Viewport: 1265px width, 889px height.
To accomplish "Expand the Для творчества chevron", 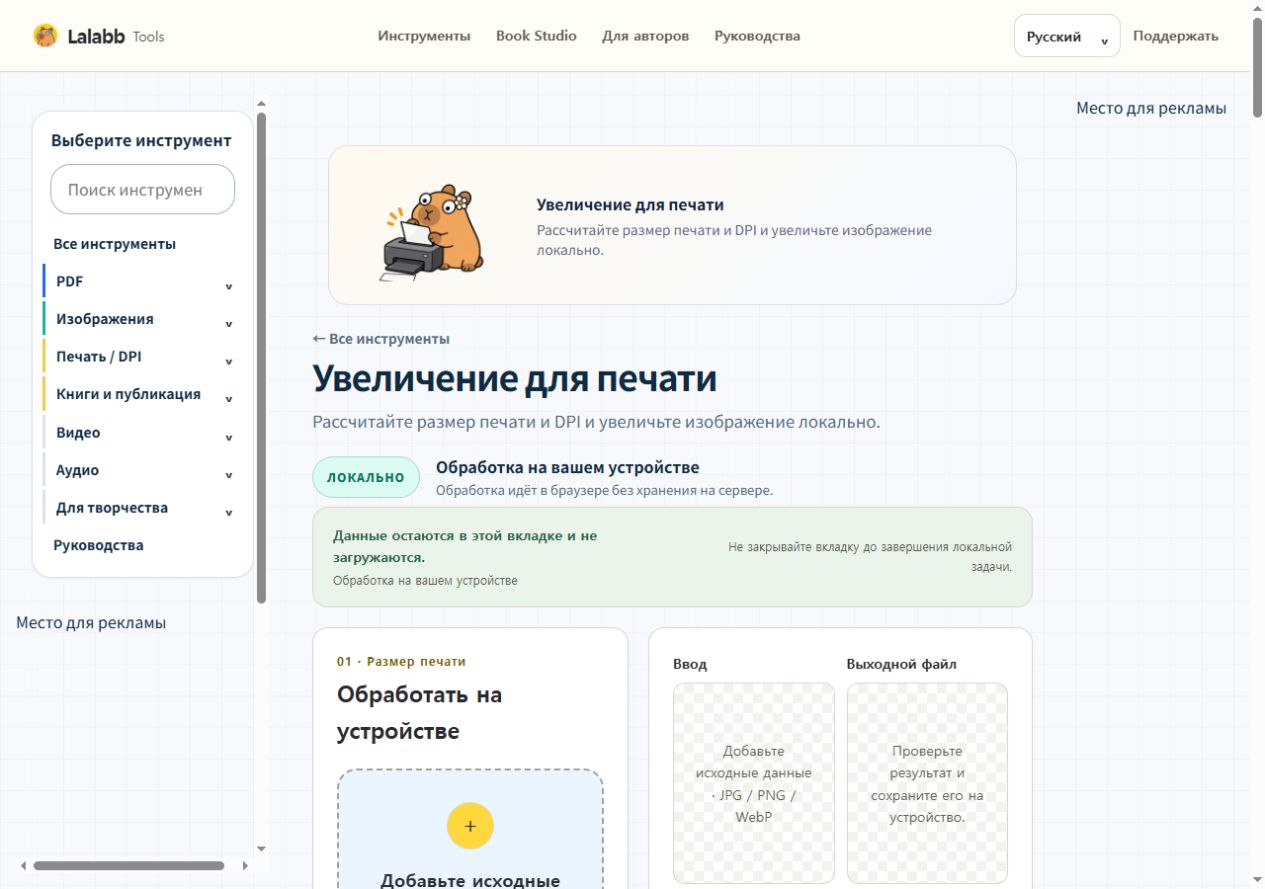I will pos(228,512).
